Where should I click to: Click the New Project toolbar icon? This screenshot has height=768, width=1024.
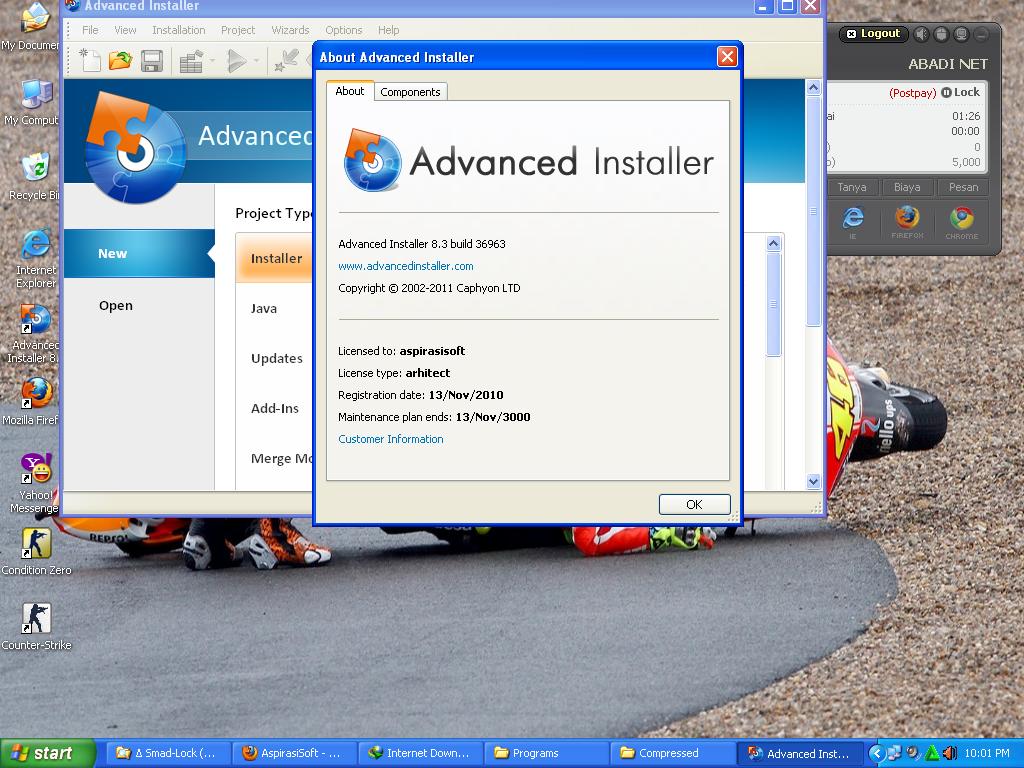pyautogui.click(x=89, y=61)
